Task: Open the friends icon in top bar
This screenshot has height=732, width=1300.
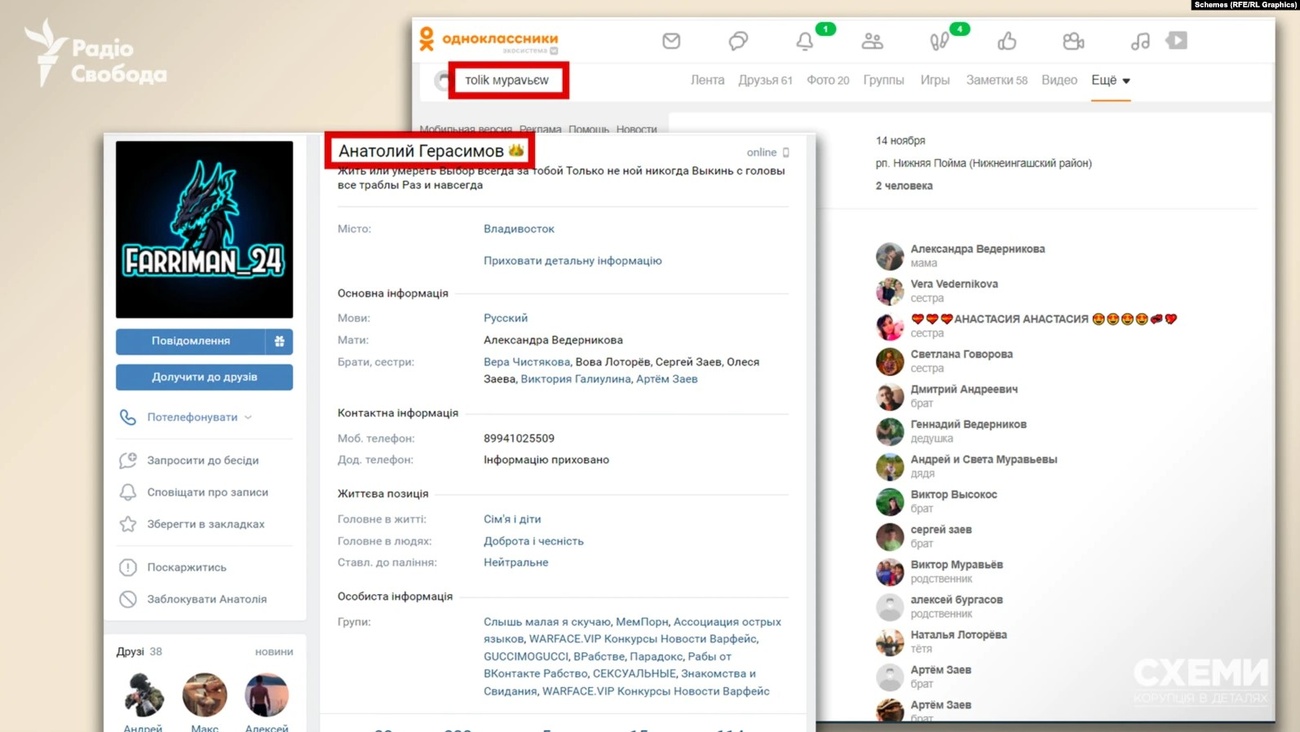Action: (x=872, y=41)
